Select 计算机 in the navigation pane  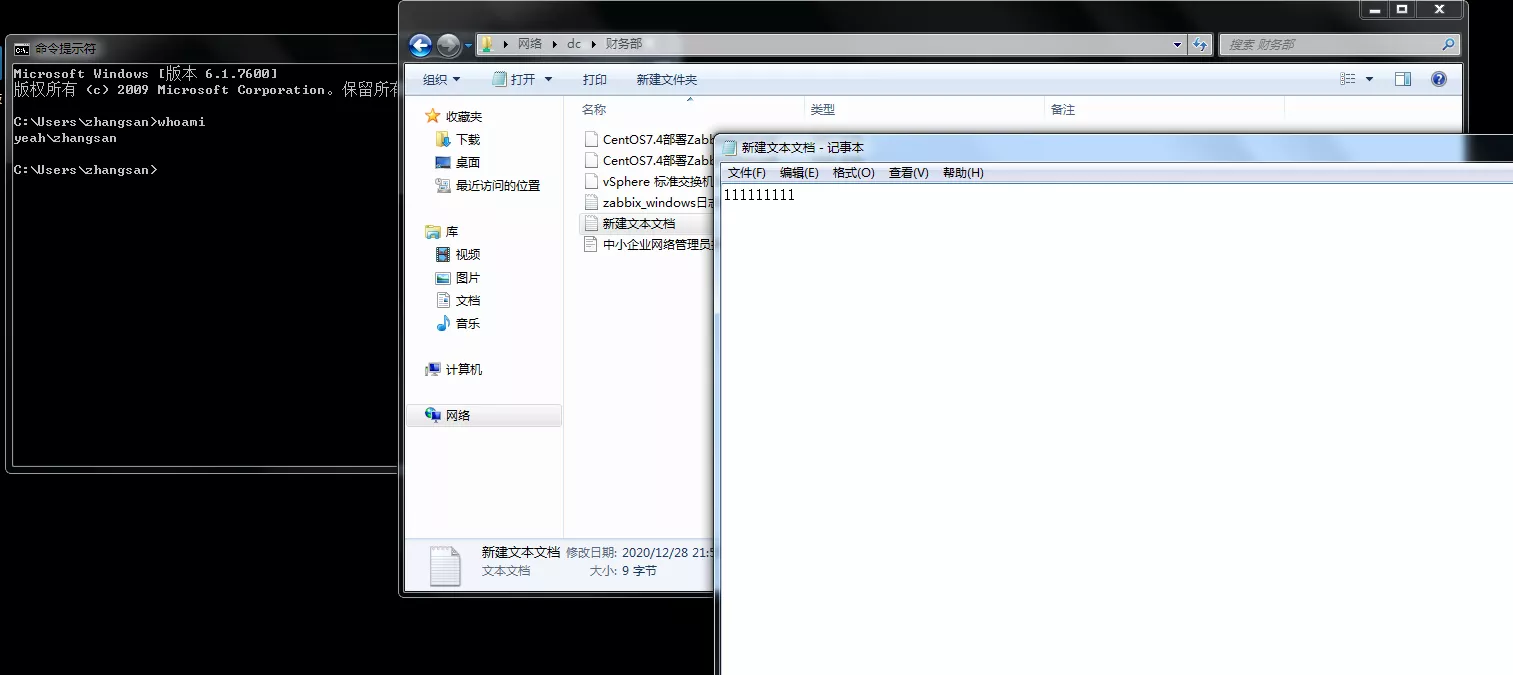pyautogui.click(x=463, y=369)
